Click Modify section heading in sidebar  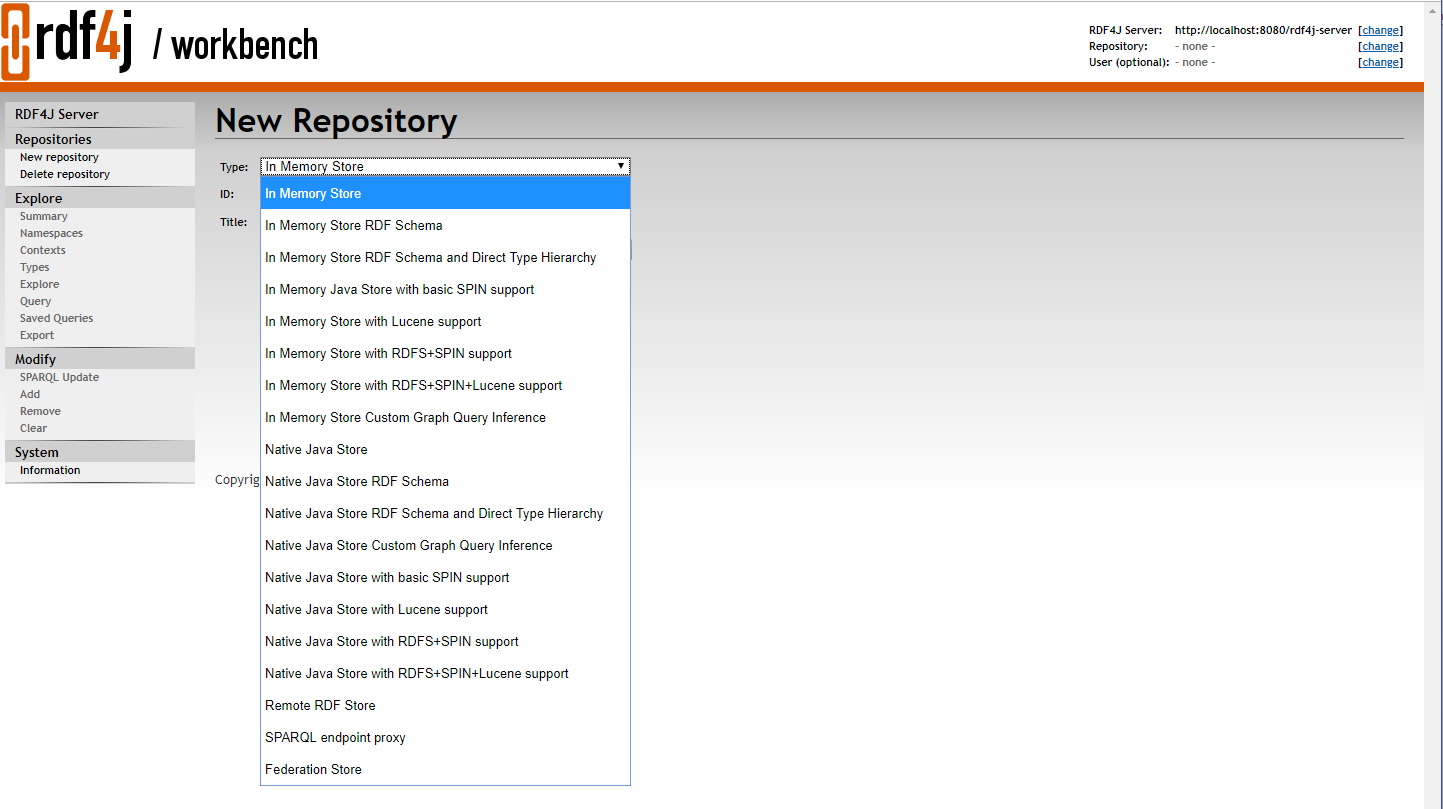tap(35, 359)
